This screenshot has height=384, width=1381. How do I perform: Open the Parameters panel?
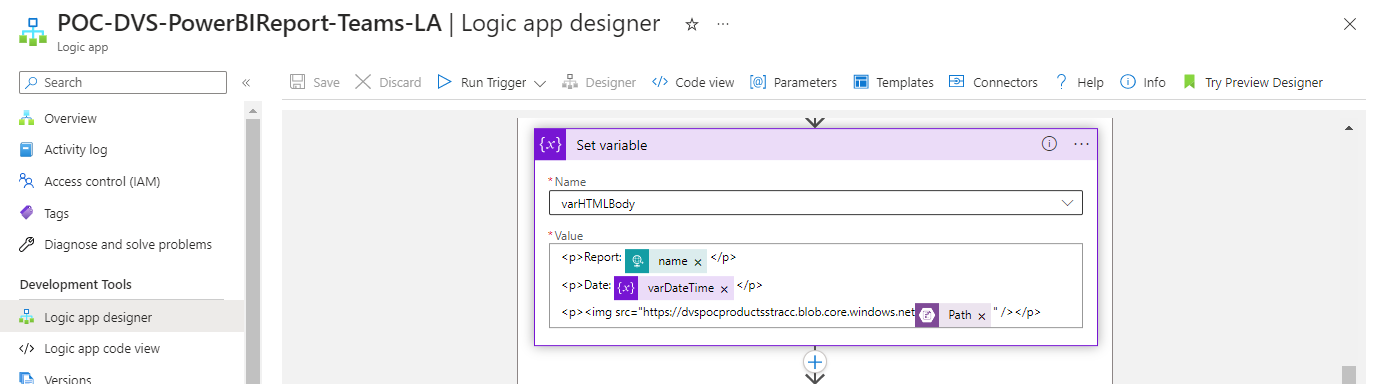[x=793, y=82]
